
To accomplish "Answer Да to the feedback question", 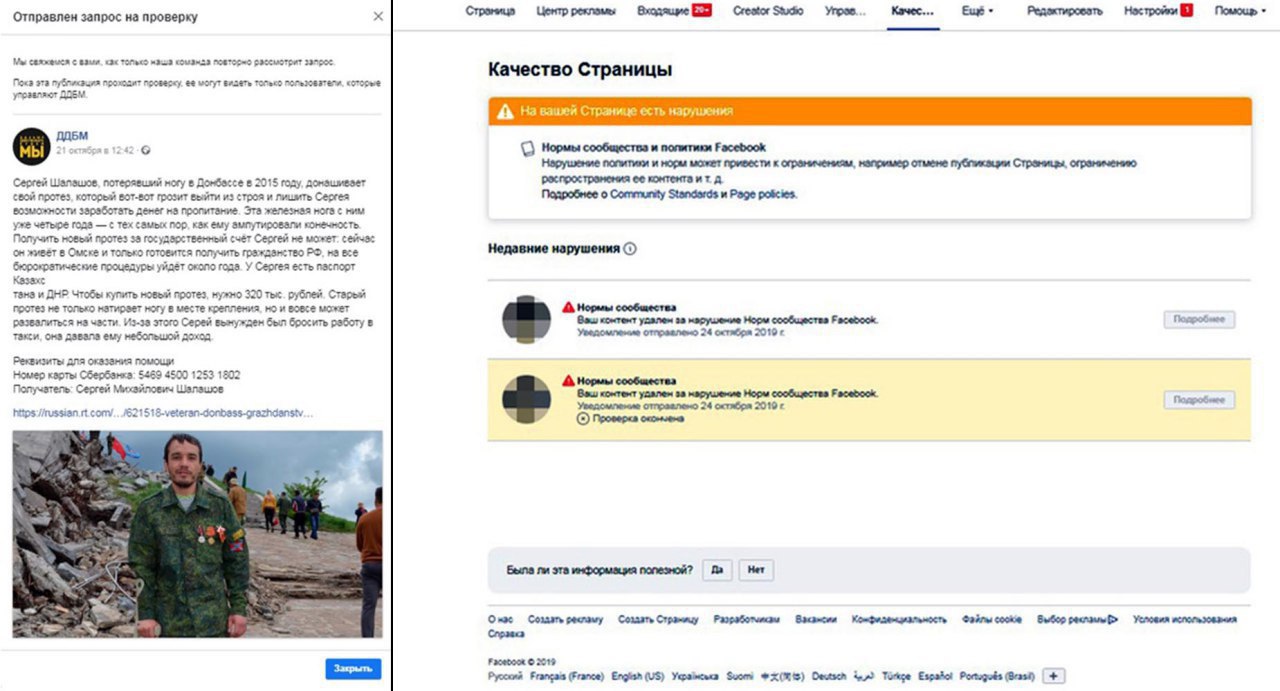I will click(717, 571).
